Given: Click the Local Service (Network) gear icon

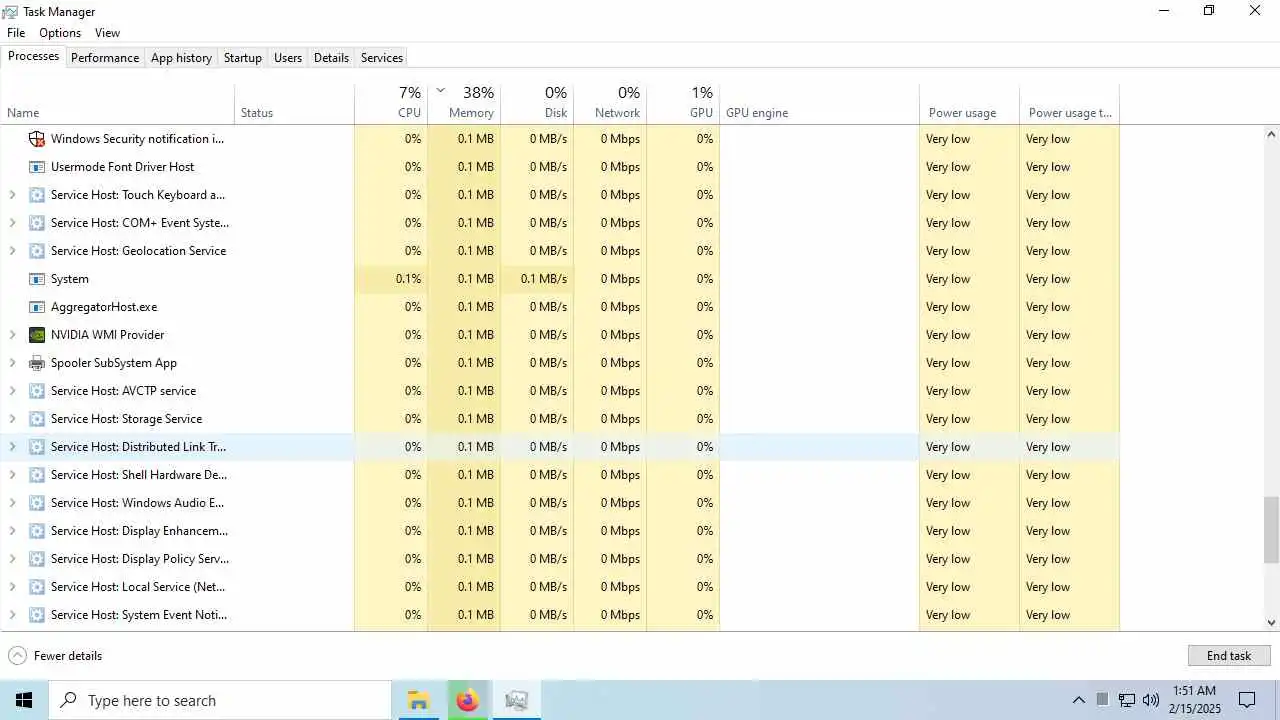Looking at the screenshot, I should pyautogui.click(x=37, y=587).
